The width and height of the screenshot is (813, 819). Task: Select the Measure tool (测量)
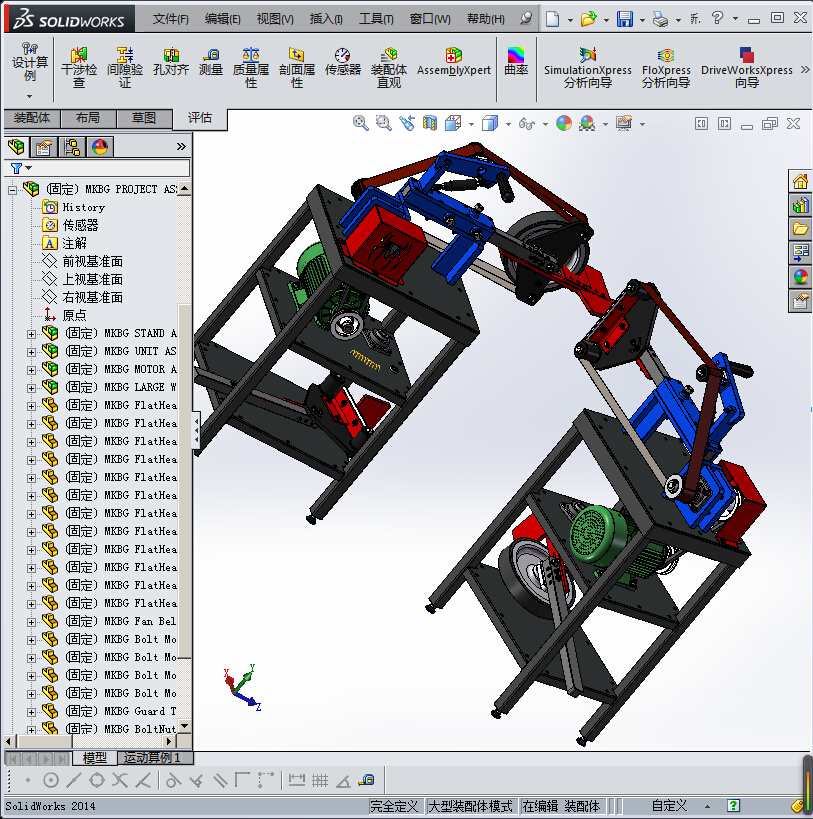tap(211, 62)
